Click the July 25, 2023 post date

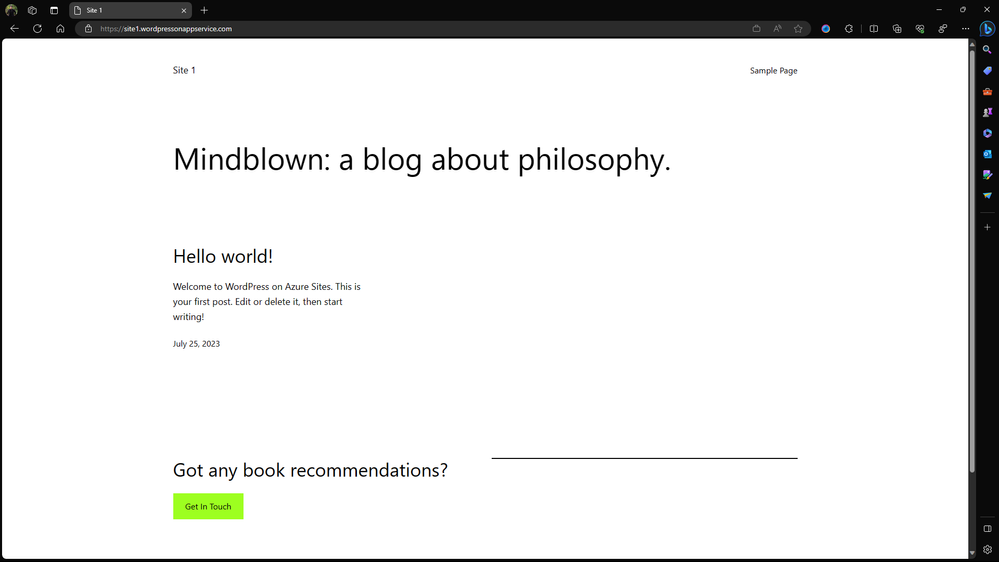pos(196,343)
